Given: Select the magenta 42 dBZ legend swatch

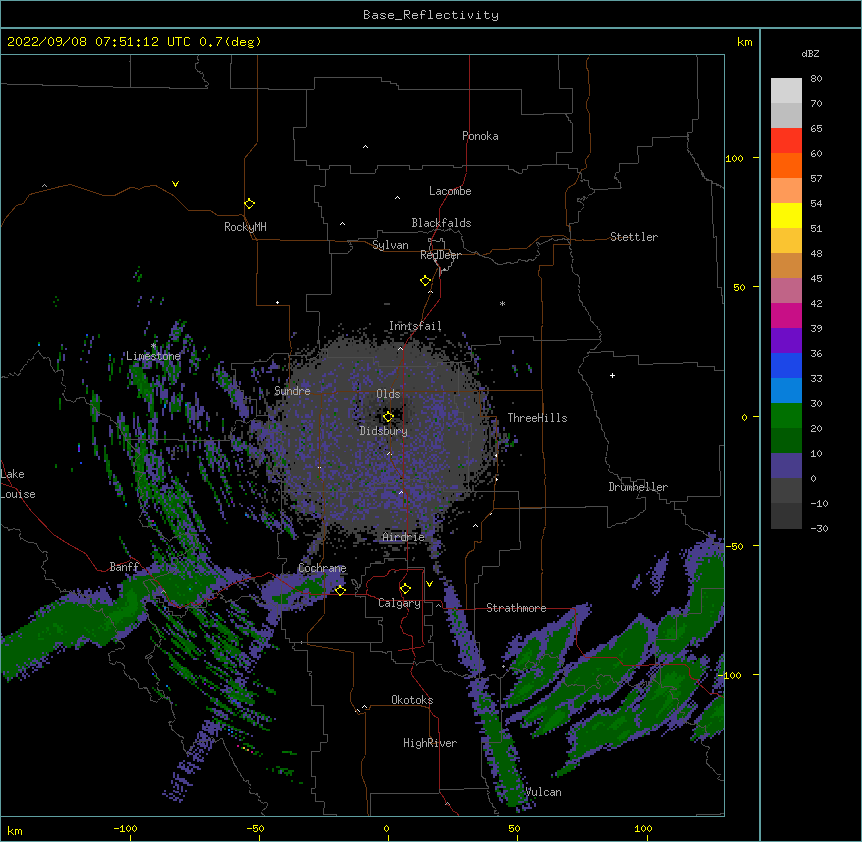Looking at the screenshot, I should tap(786, 315).
